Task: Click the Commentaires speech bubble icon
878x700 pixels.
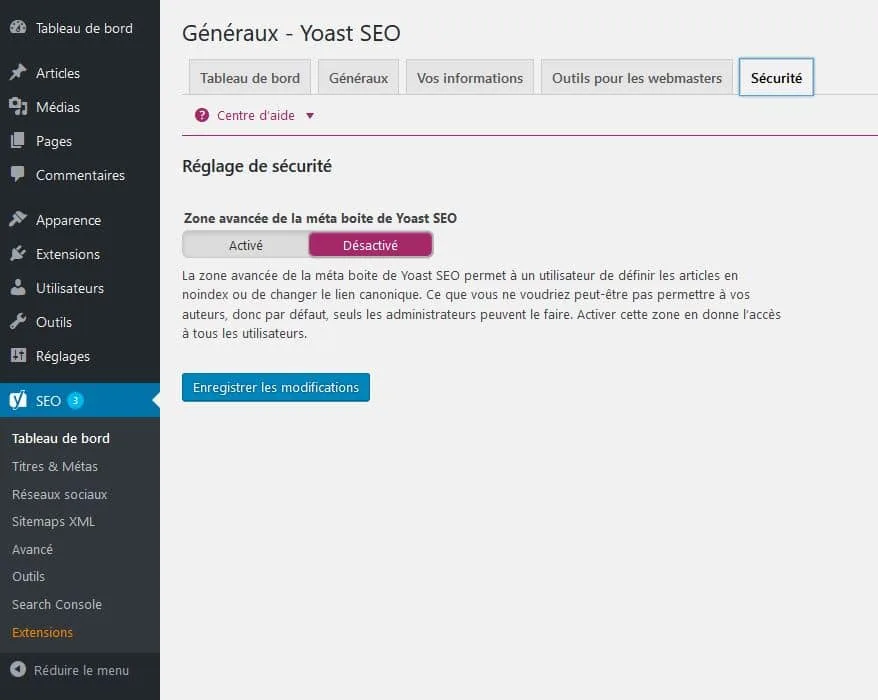Action: tap(18, 174)
